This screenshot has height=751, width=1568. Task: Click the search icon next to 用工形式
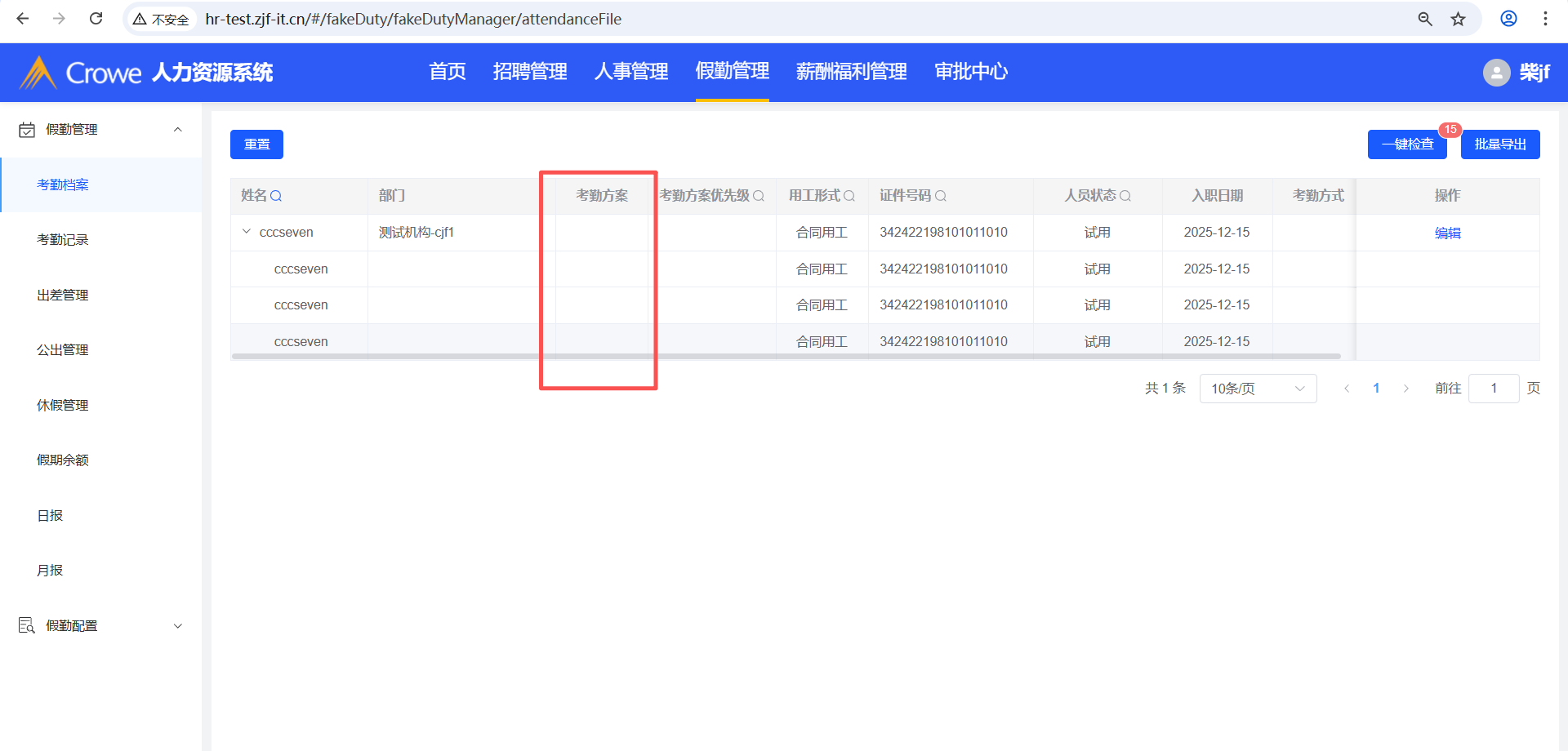click(849, 196)
